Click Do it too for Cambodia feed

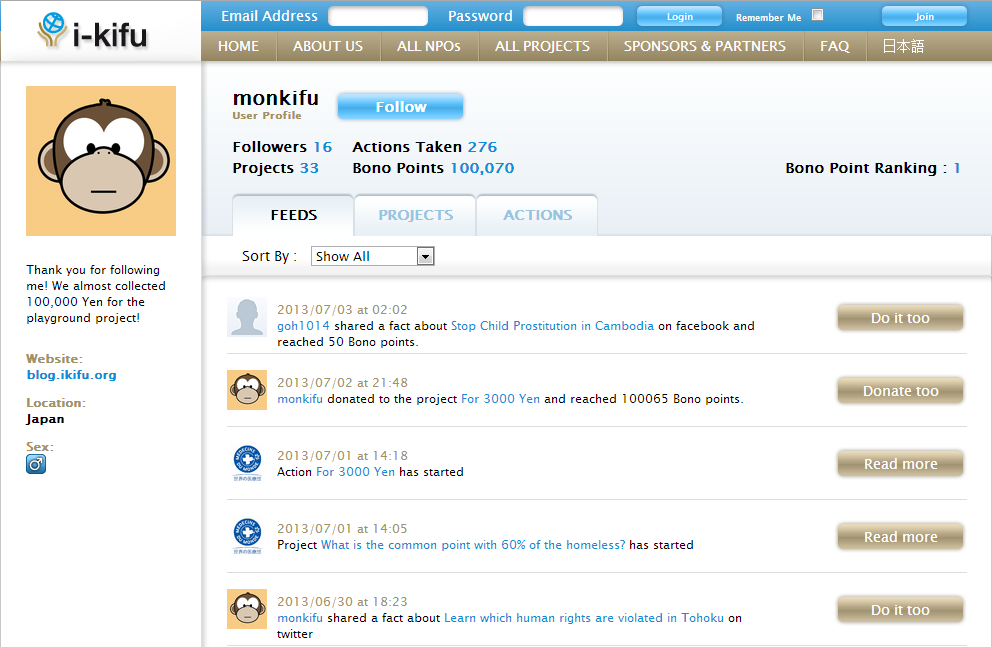[900, 318]
